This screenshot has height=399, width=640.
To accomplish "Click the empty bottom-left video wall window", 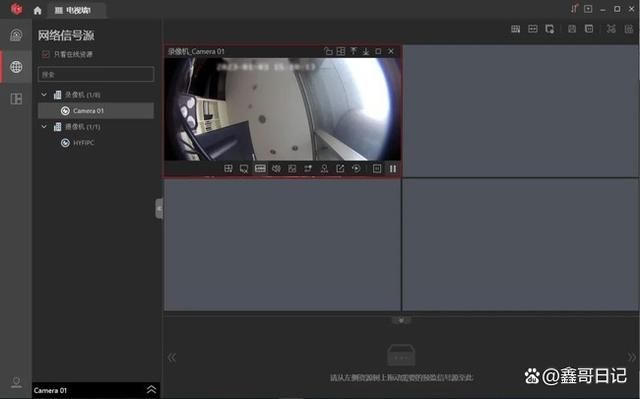I will click(282, 245).
